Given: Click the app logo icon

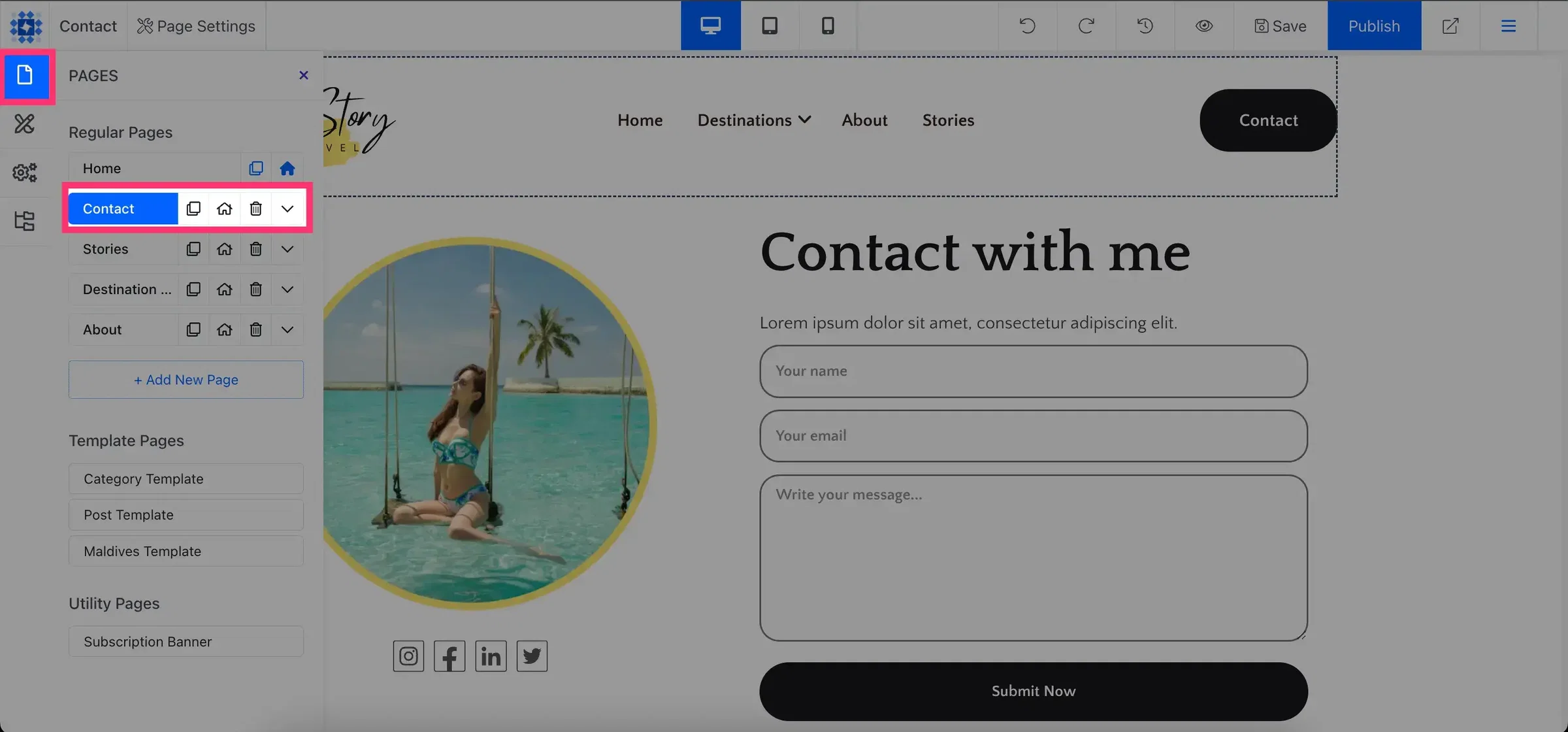Looking at the screenshot, I should coord(25,26).
